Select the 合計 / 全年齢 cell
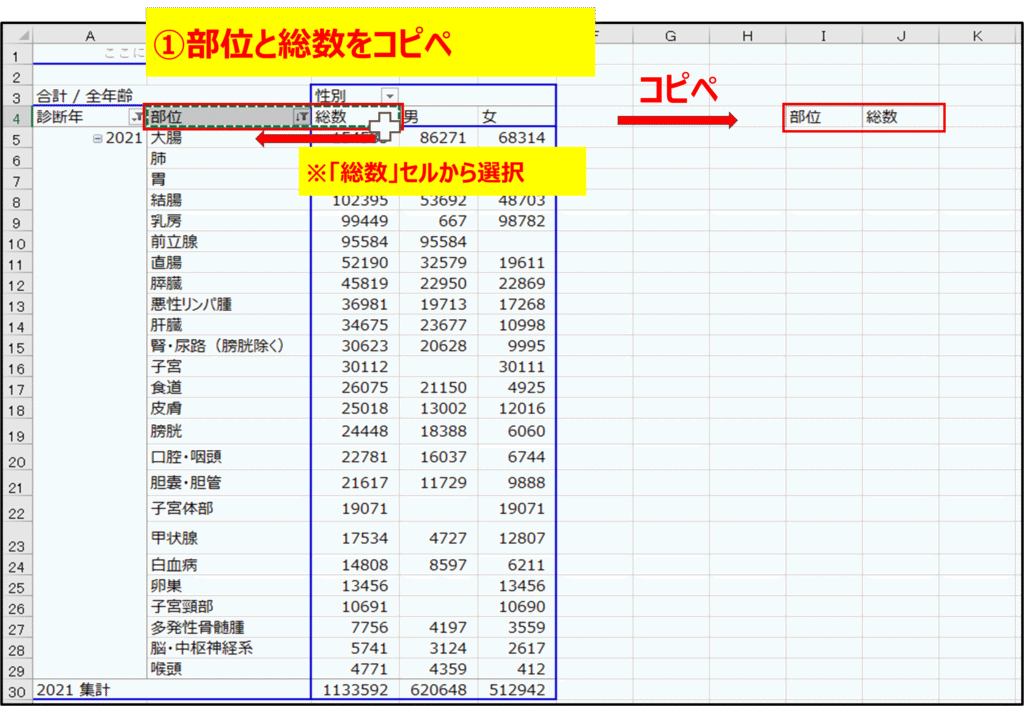This screenshot has width=1024, height=706. click(x=89, y=96)
